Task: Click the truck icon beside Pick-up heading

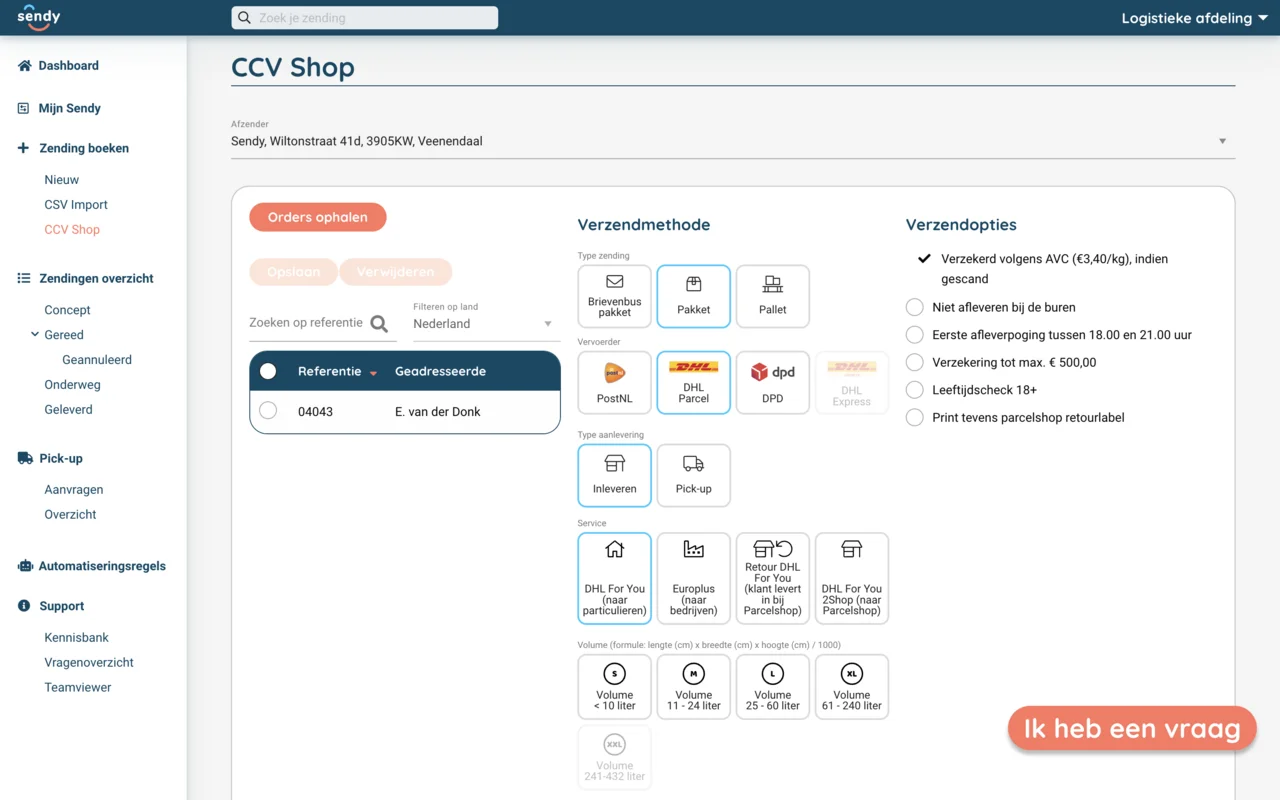Action: [x=25, y=458]
